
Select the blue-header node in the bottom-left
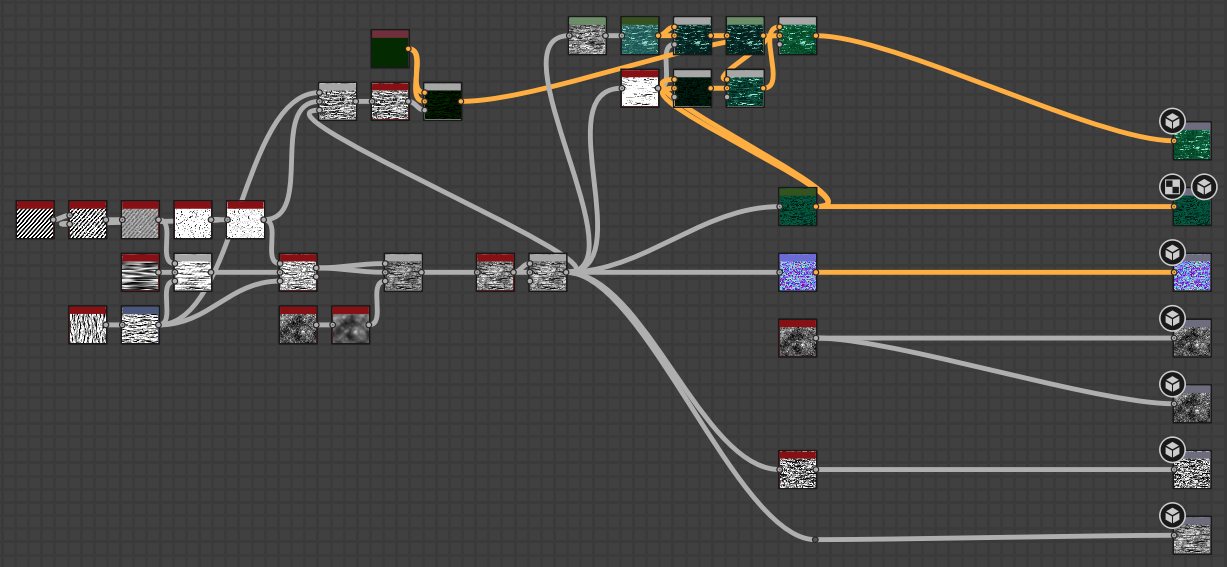click(140, 325)
